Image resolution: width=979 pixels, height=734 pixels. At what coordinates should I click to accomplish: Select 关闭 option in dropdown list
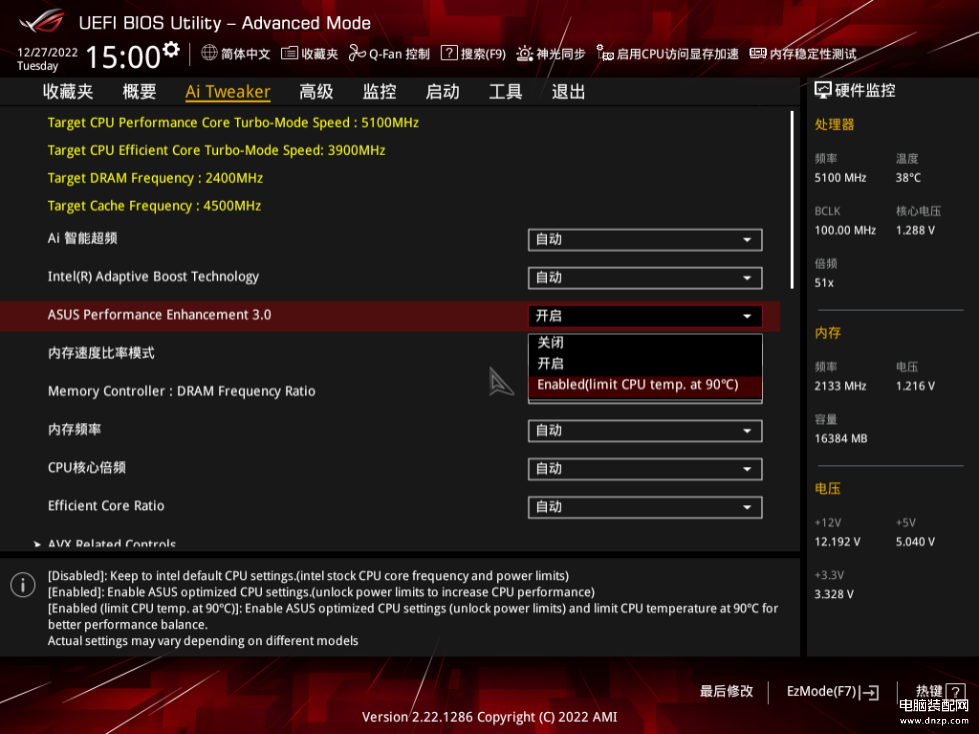click(645, 343)
